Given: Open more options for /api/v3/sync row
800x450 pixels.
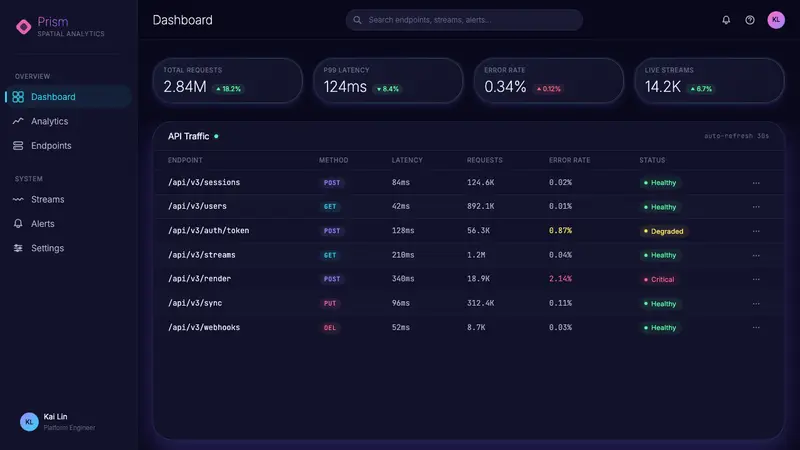Looking at the screenshot, I should click(x=756, y=304).
